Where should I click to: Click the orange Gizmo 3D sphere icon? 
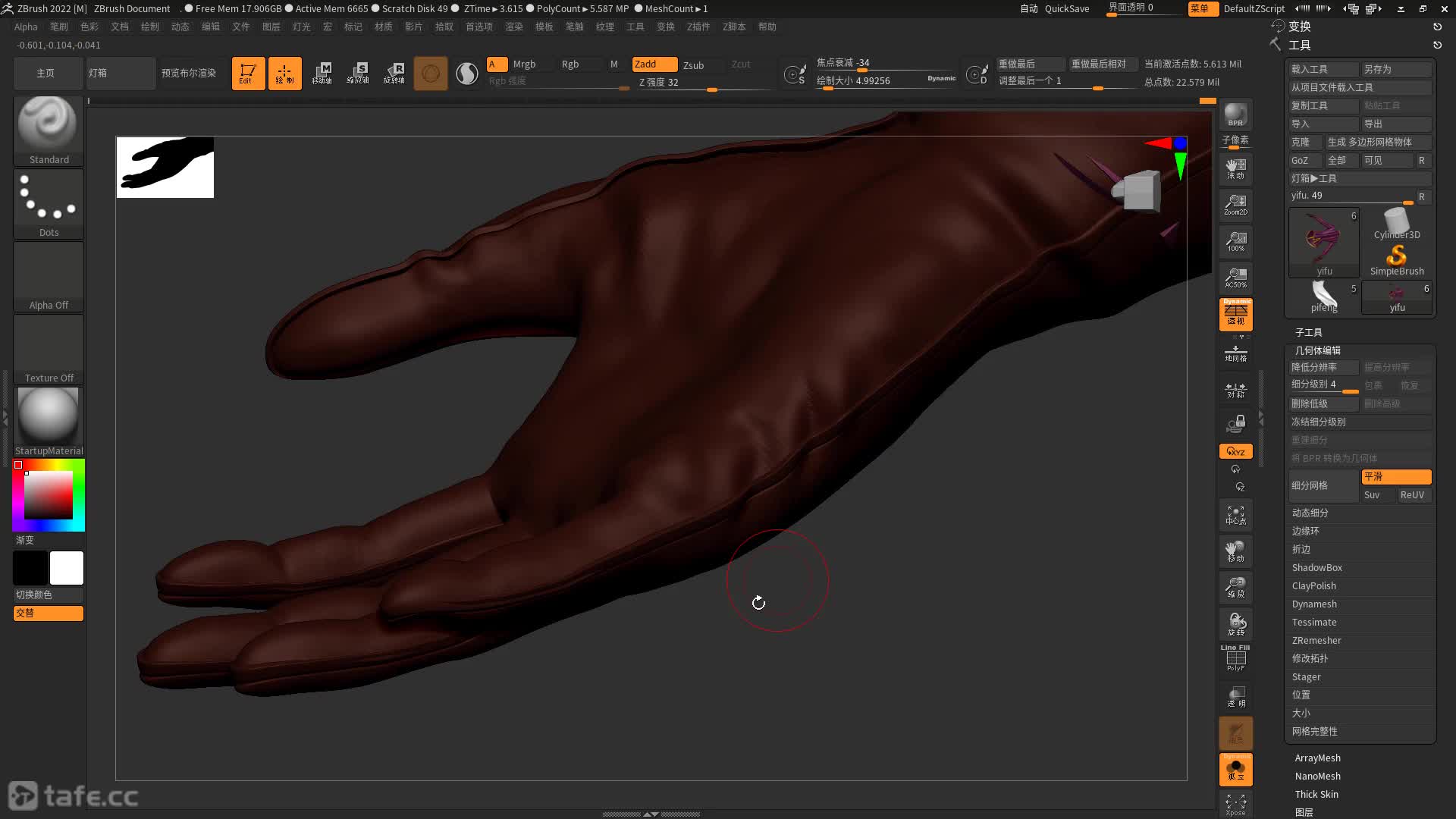(431, 74)
